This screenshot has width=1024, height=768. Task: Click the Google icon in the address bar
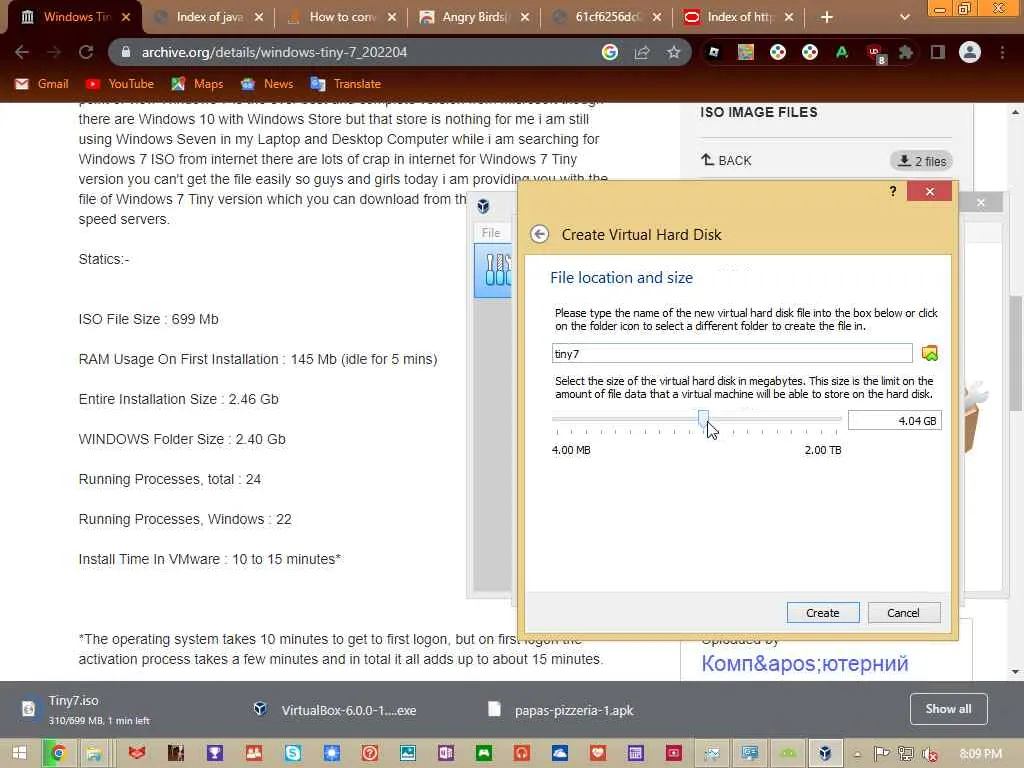610,52
